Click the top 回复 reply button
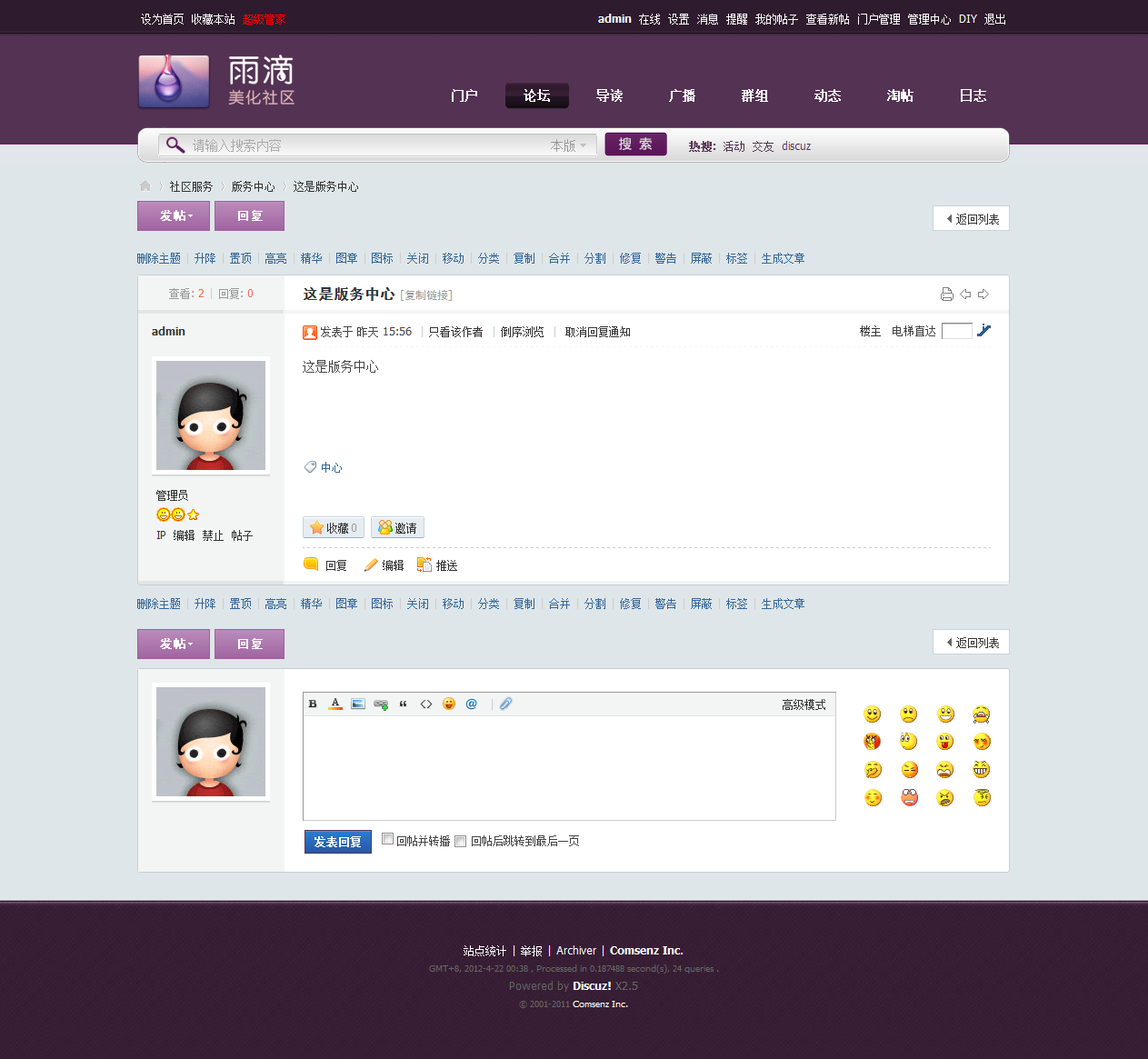The height and width of the screenshot is (1059, 1148). click(249, 215)
